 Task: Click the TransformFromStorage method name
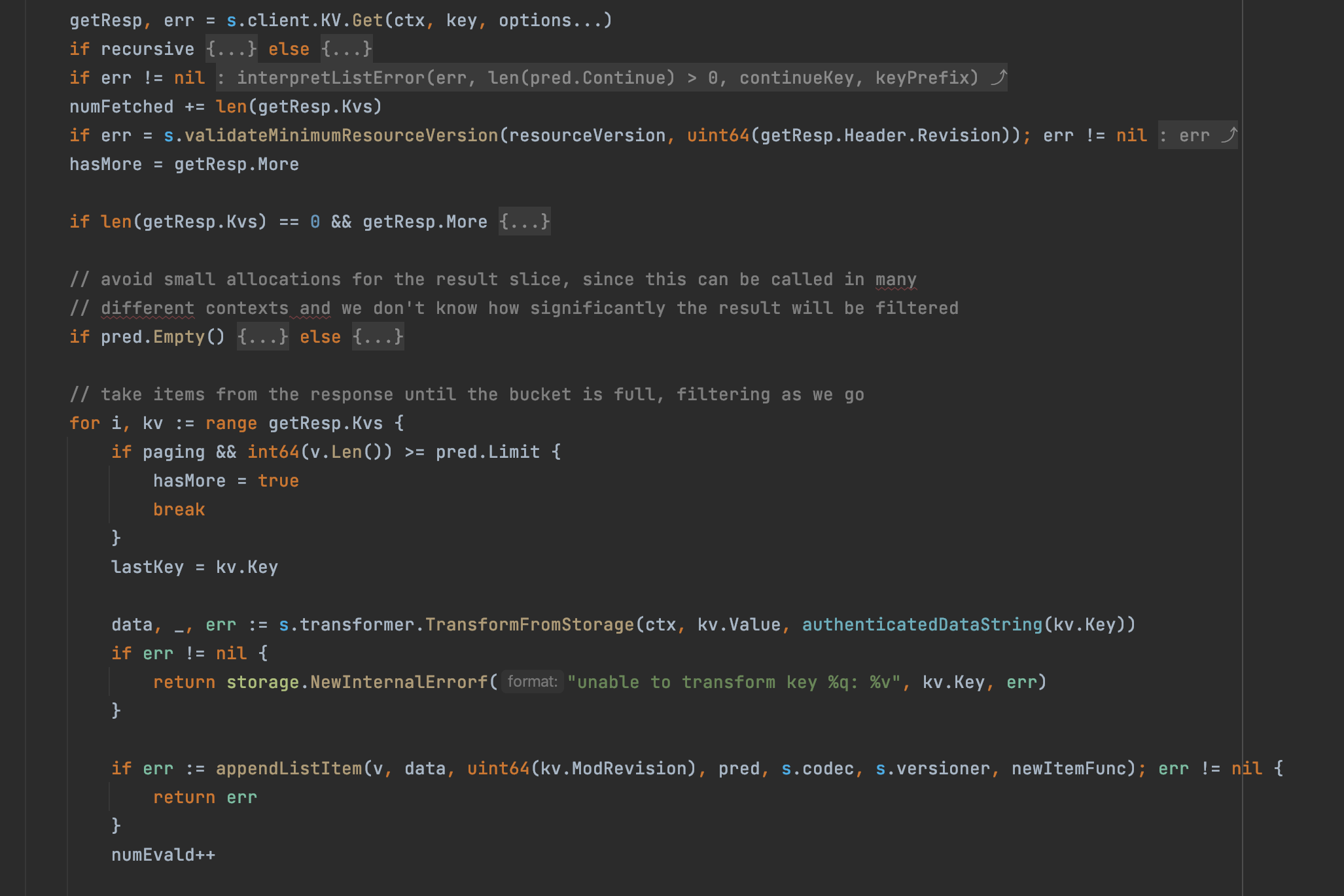[x=529, y=625]
